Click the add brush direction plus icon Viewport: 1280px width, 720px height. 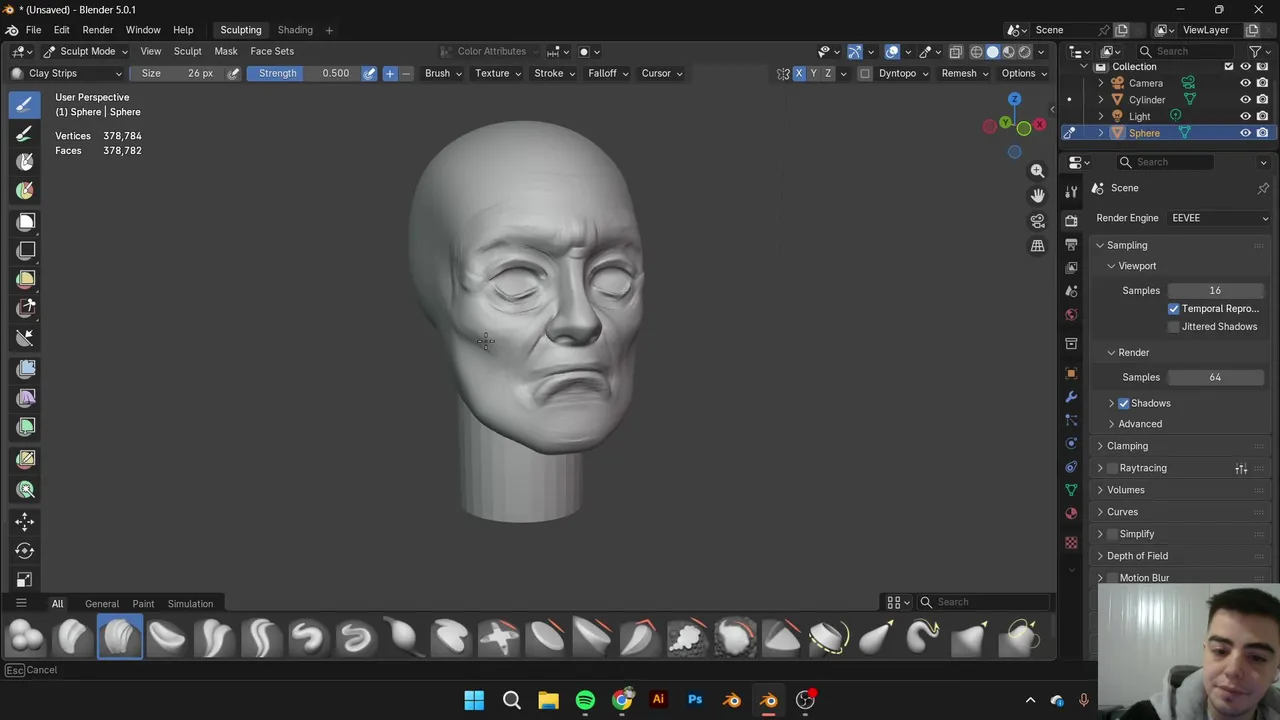[390, 73]
